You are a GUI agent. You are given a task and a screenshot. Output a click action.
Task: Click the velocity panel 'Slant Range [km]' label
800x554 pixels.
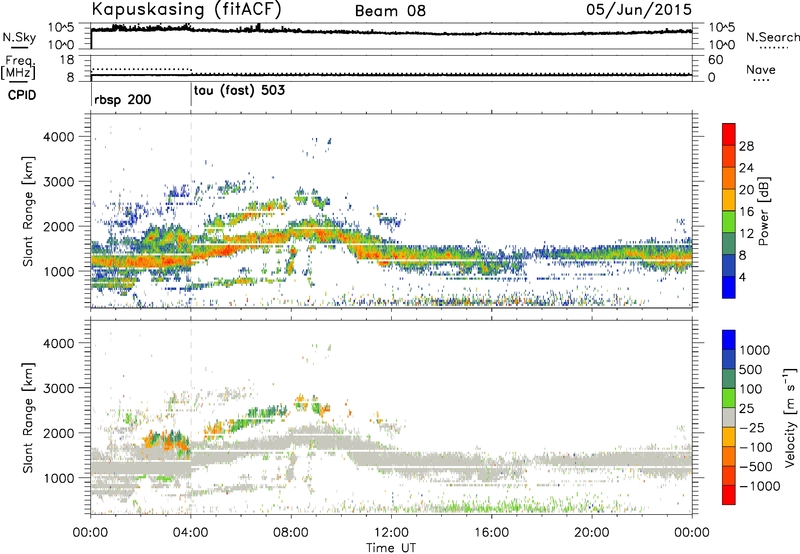pyautogui.click(x=28, y=417)
